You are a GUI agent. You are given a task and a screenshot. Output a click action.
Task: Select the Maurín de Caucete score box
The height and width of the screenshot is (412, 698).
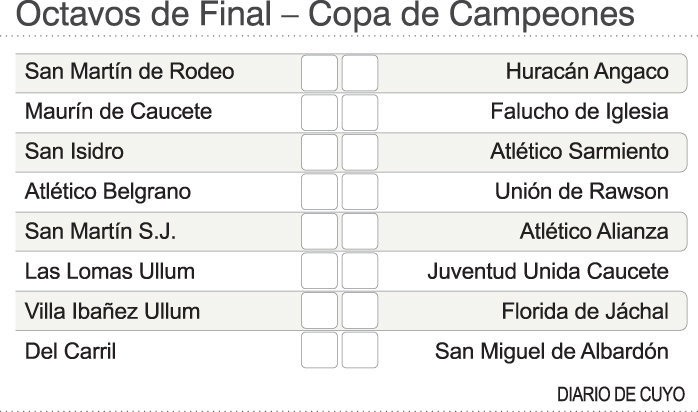pyautogui.click(x=319, y=112)
